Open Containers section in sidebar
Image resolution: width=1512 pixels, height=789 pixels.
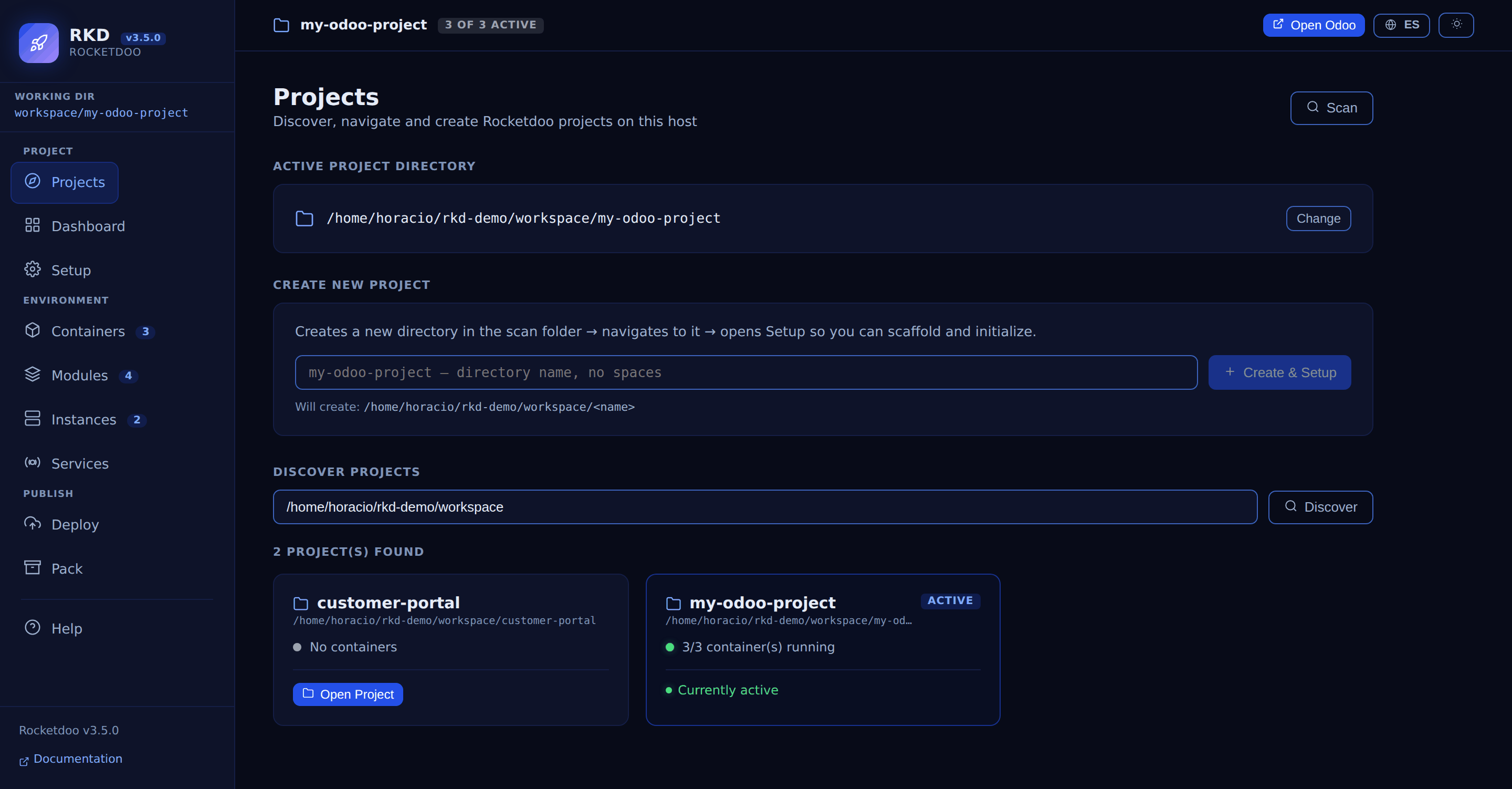coord(90,331)
